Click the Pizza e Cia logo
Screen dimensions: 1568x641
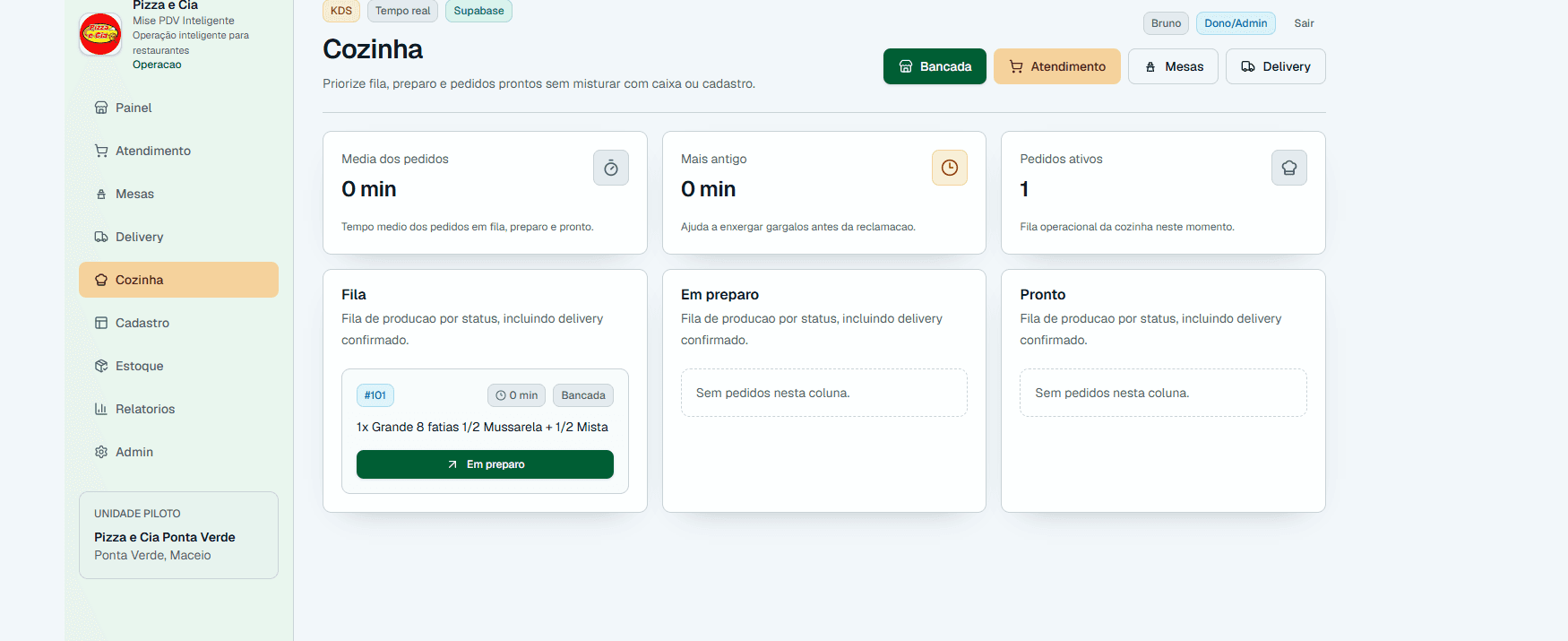(x=100, y=34)
